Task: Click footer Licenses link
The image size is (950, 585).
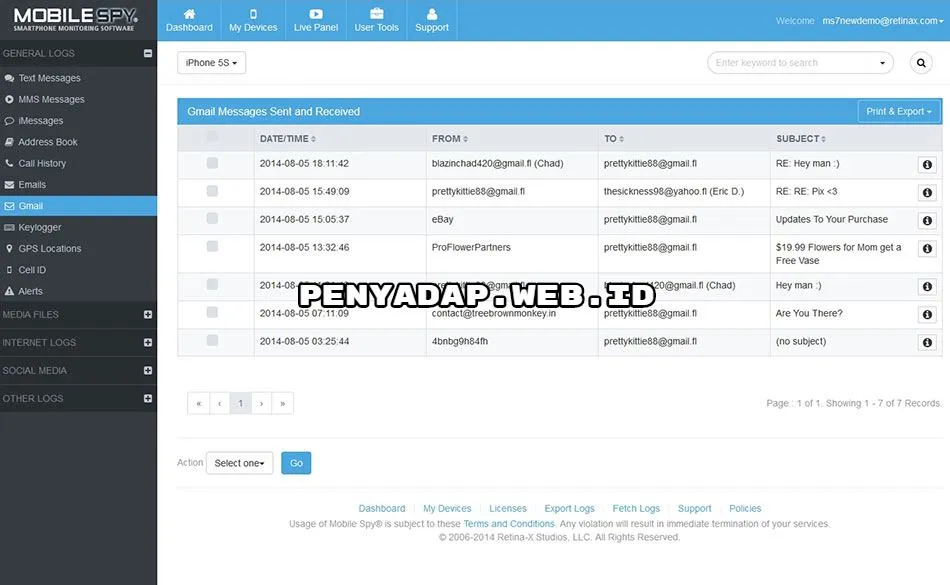Action: point(508,509)
